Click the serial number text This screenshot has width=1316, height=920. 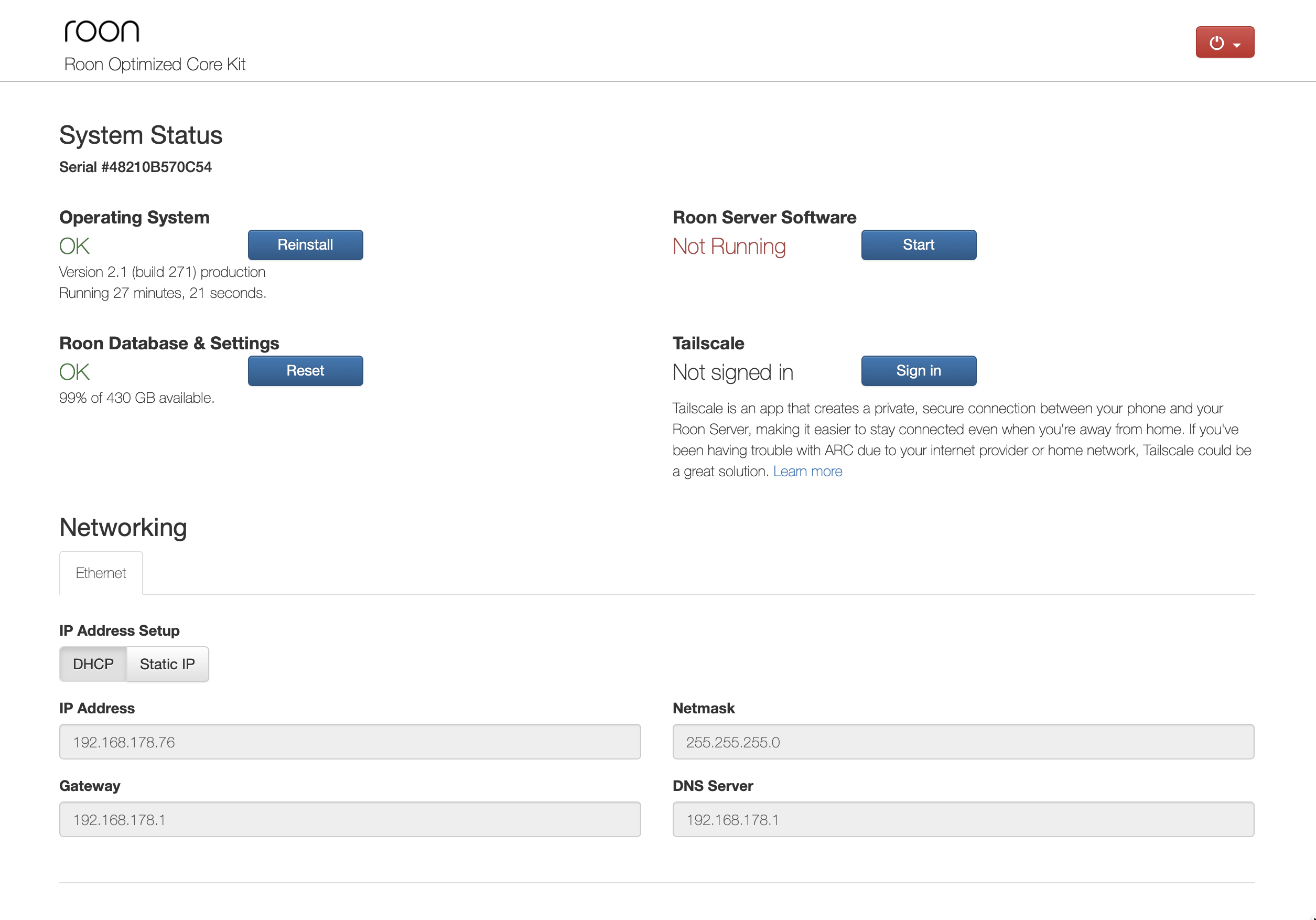pyautogui.click(x=135, y=167)
